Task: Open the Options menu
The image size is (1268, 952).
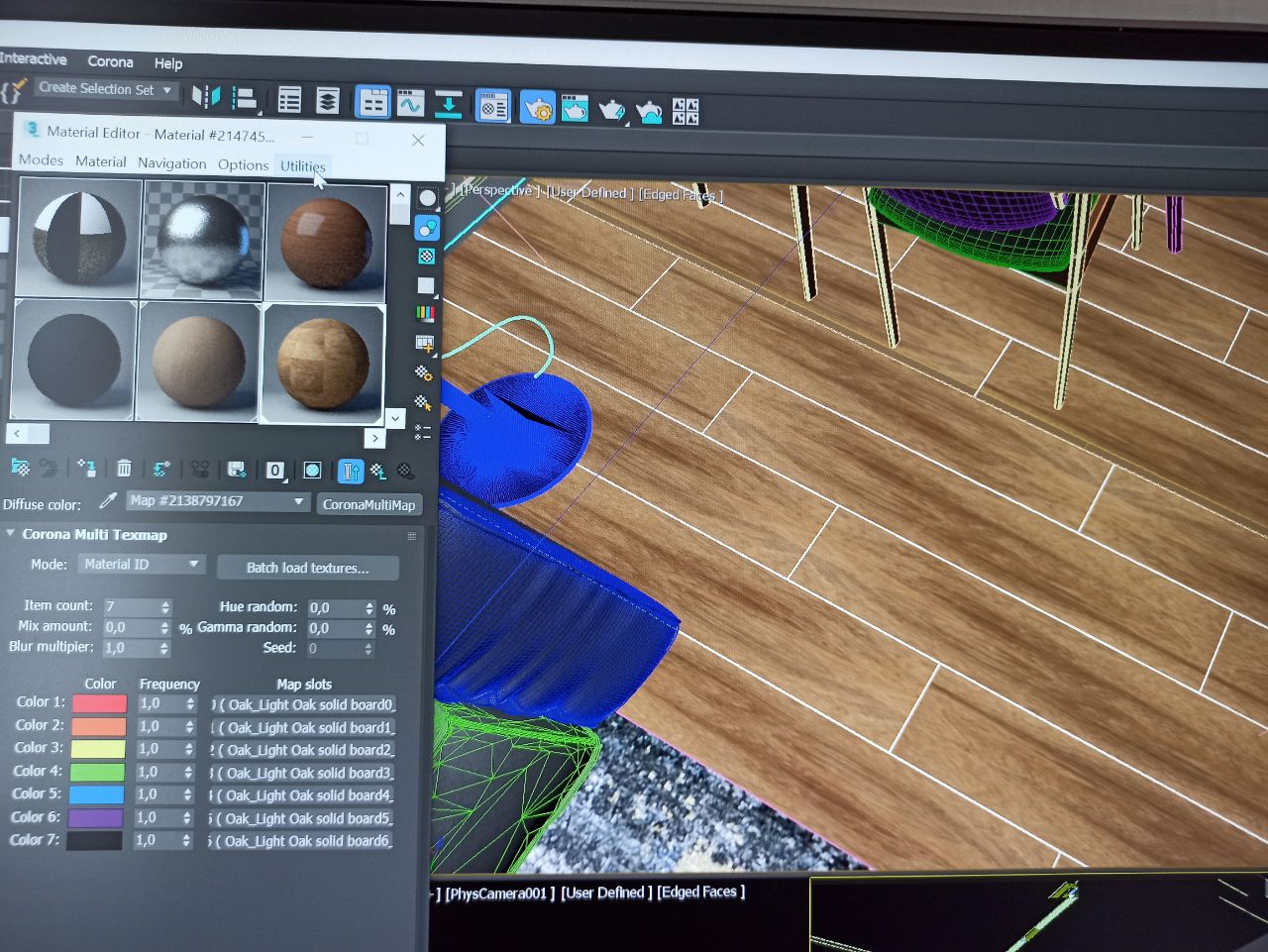Action: coord(243,164)
